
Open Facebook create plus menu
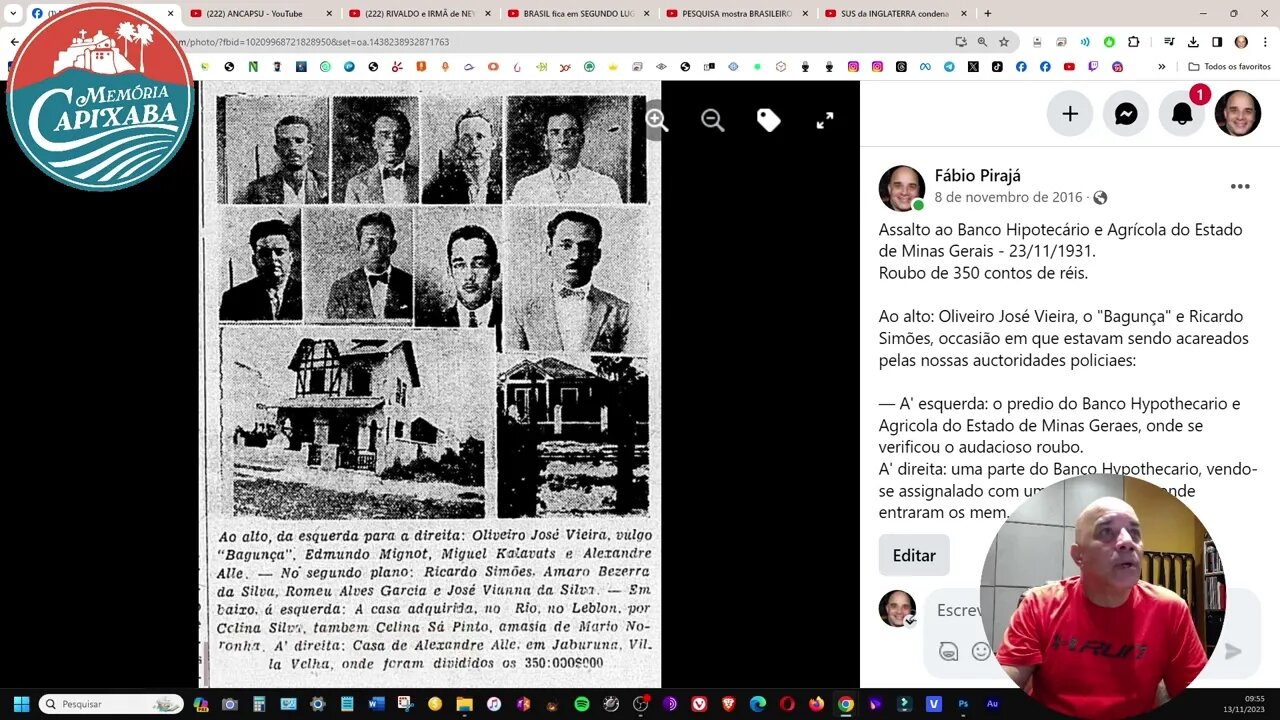1070,114
